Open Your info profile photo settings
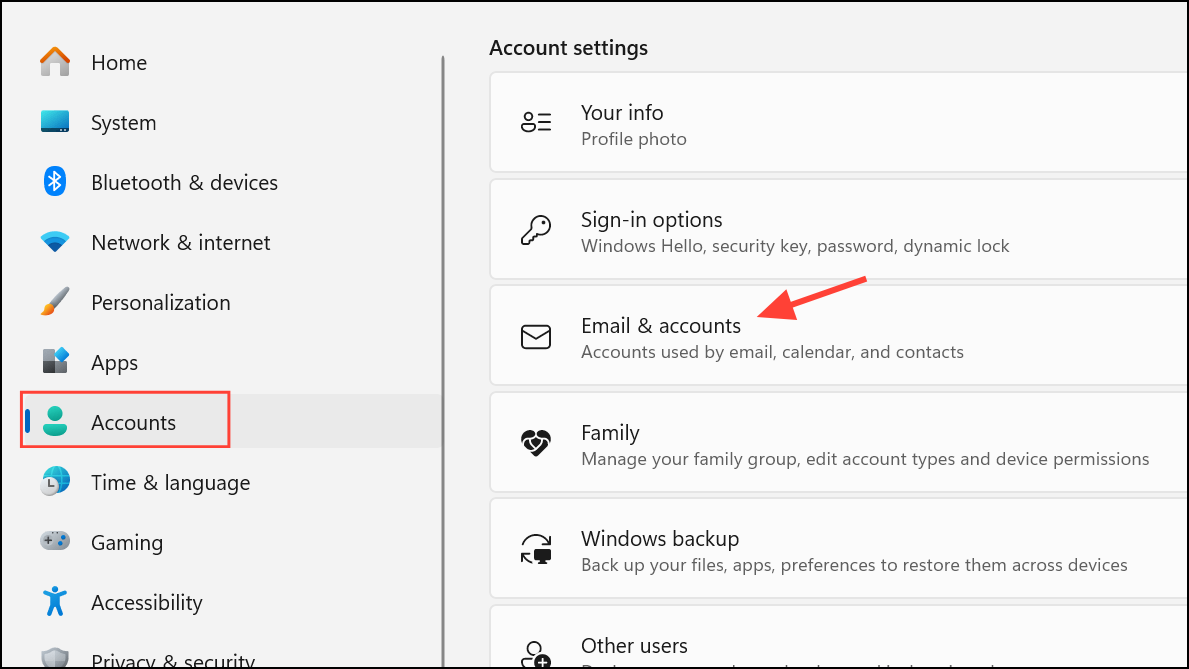Screen dimensions: 1189x669 839,123
